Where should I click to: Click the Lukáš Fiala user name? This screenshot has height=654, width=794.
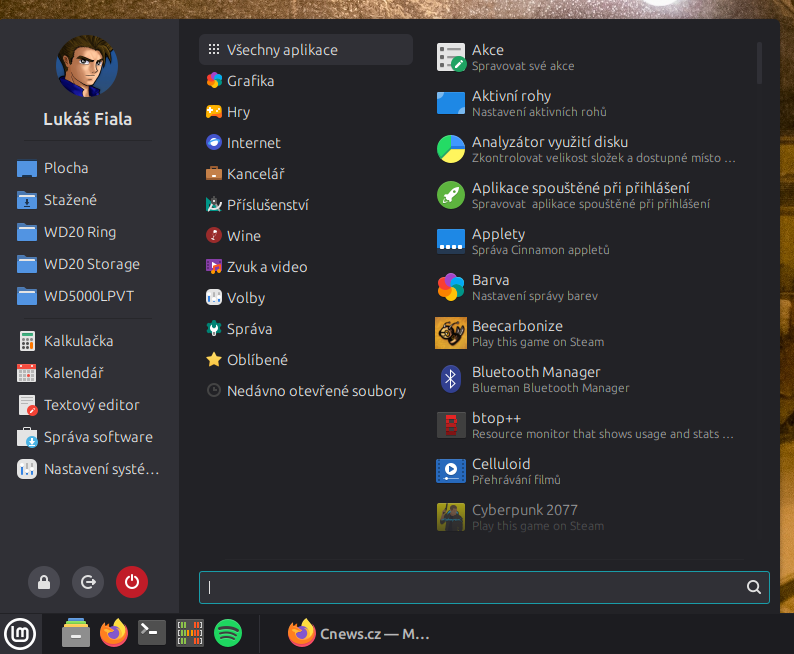[88, 119]
